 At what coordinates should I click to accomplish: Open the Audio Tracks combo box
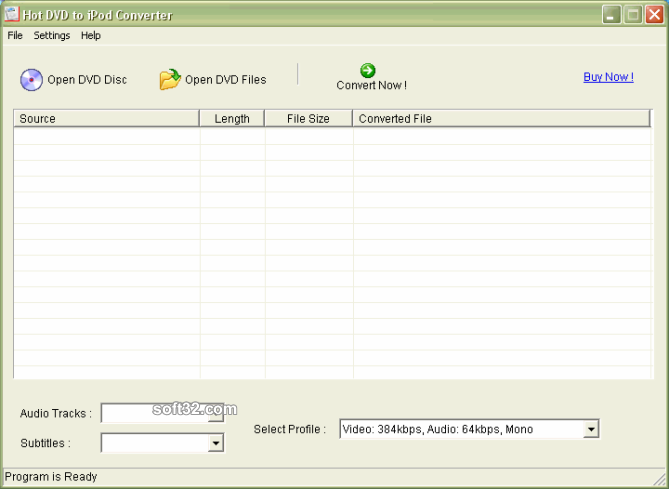coord(162,413)
